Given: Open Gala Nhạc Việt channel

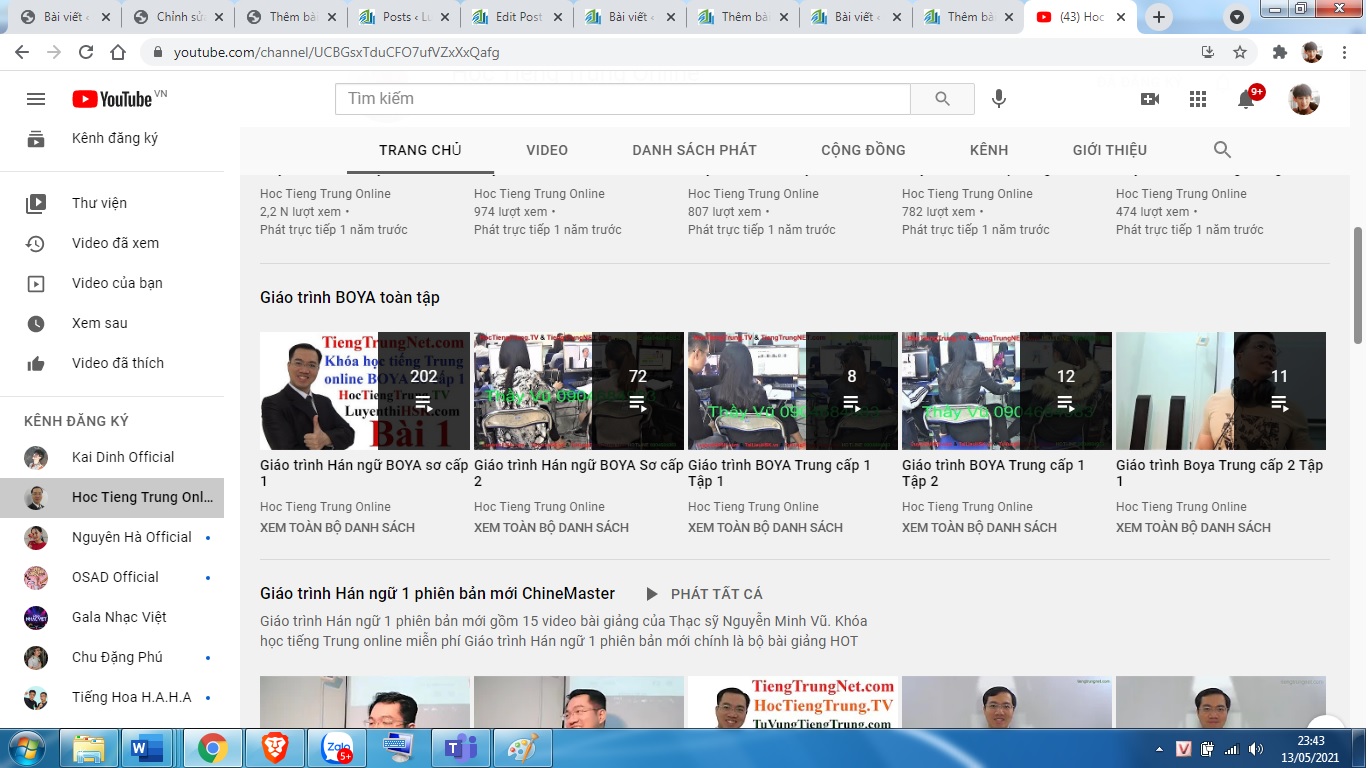Looking at the screenshot, I should [x=112, y=617].
